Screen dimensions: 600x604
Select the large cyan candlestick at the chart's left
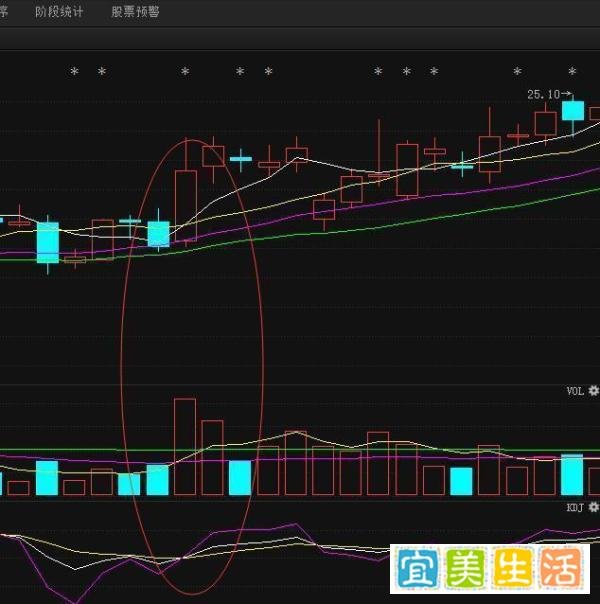(48, 243)
